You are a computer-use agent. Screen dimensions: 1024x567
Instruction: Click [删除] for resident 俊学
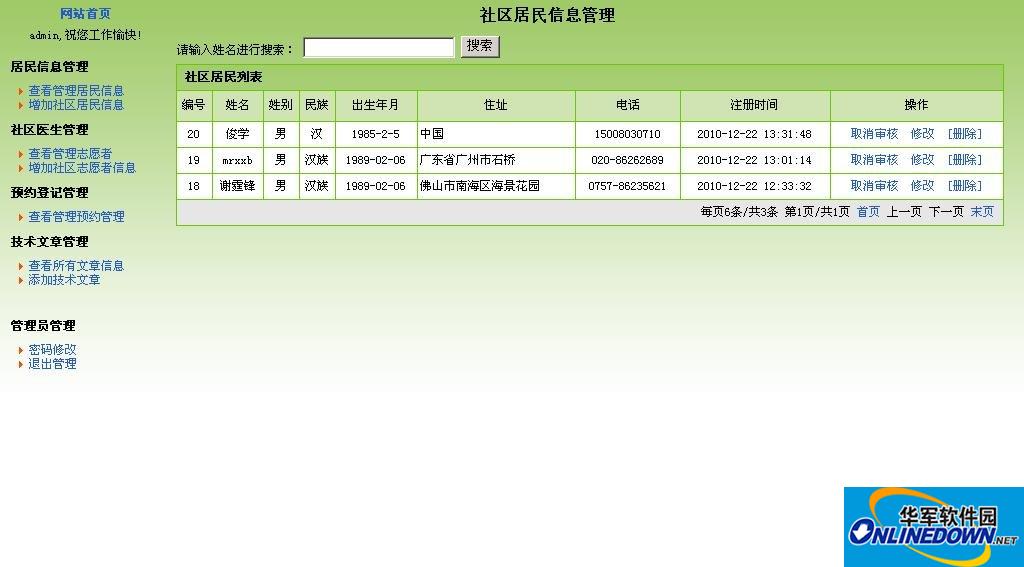coord(965,134)
